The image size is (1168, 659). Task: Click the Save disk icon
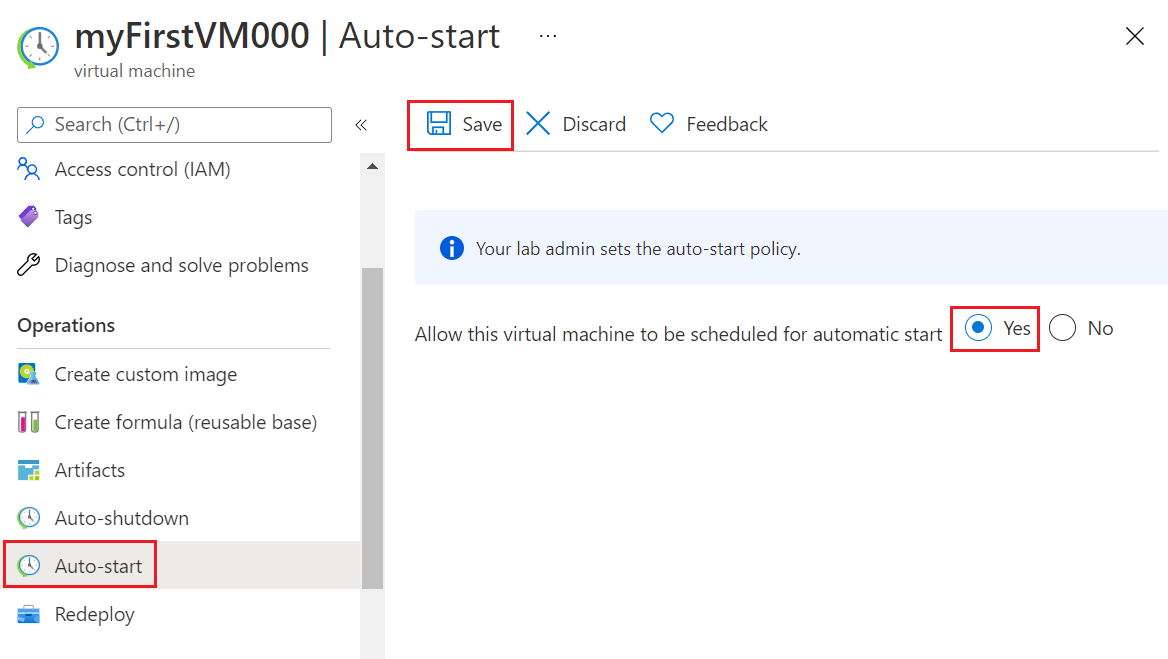[x=439, y=124]
